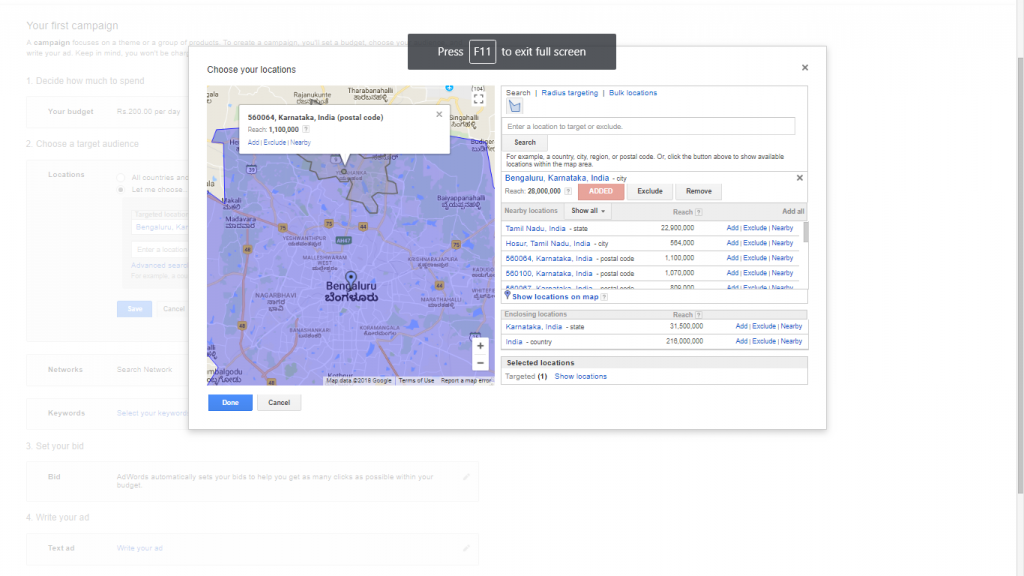
Task: Close the Choose your locations dialog
Action: coord(805,68)
